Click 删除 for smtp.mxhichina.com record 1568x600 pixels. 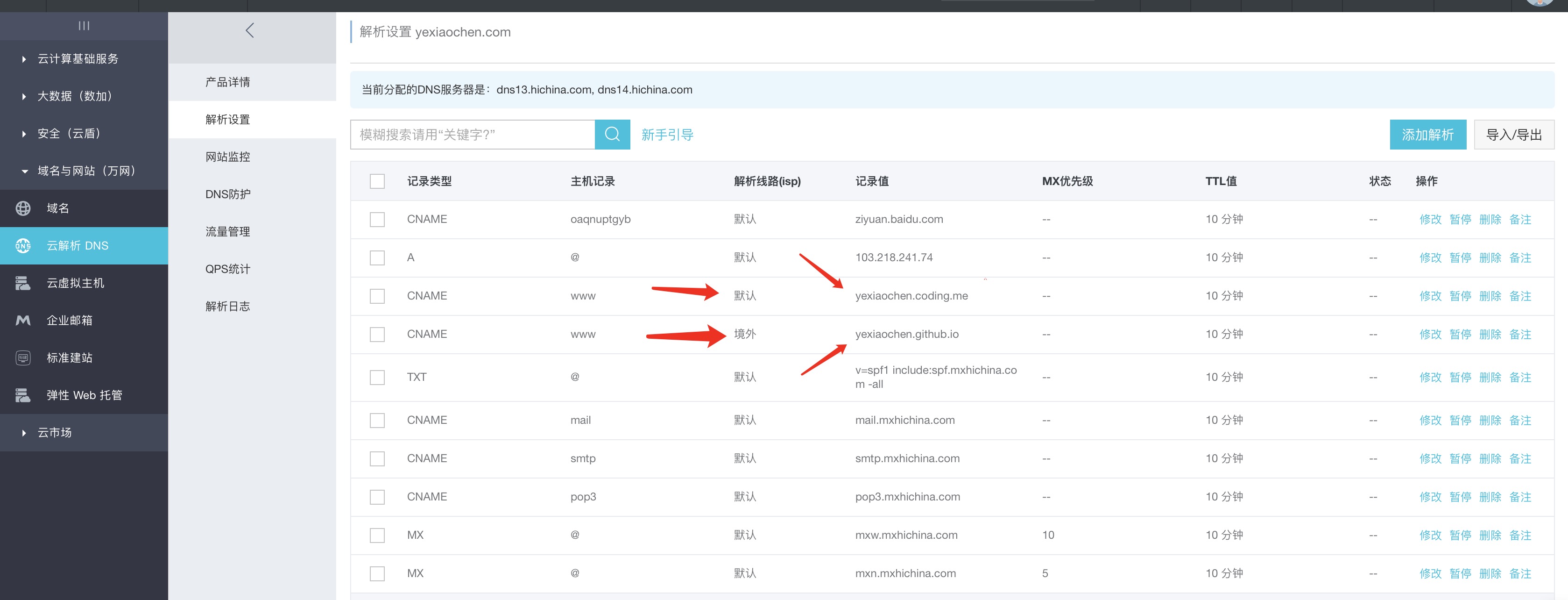point(1490,459)
